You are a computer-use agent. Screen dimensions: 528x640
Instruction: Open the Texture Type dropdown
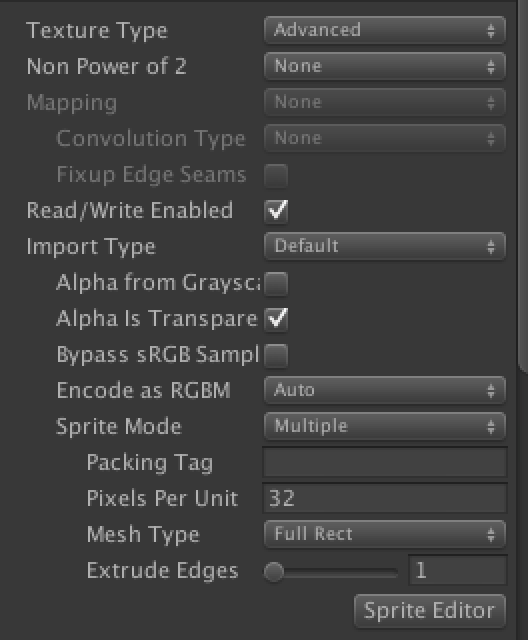click(385, 30)
